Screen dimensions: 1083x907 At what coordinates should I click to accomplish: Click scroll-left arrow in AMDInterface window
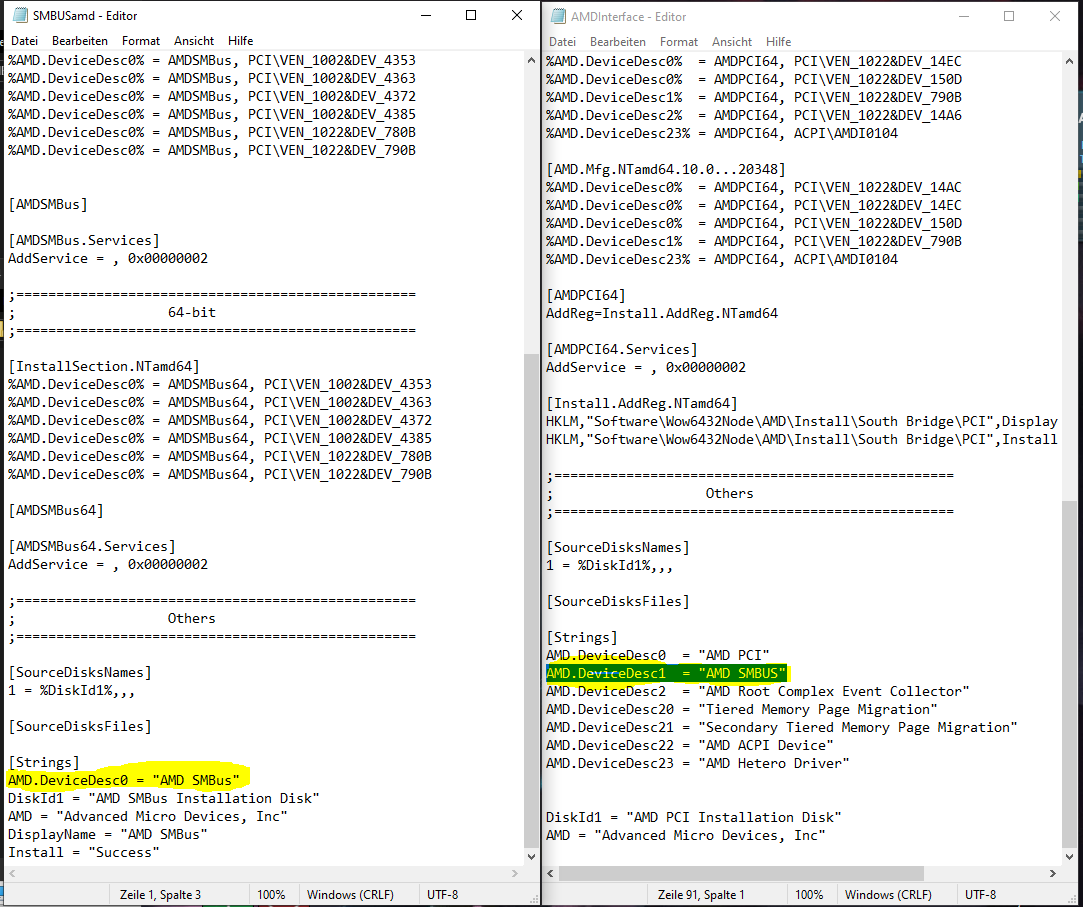(550, 873)
